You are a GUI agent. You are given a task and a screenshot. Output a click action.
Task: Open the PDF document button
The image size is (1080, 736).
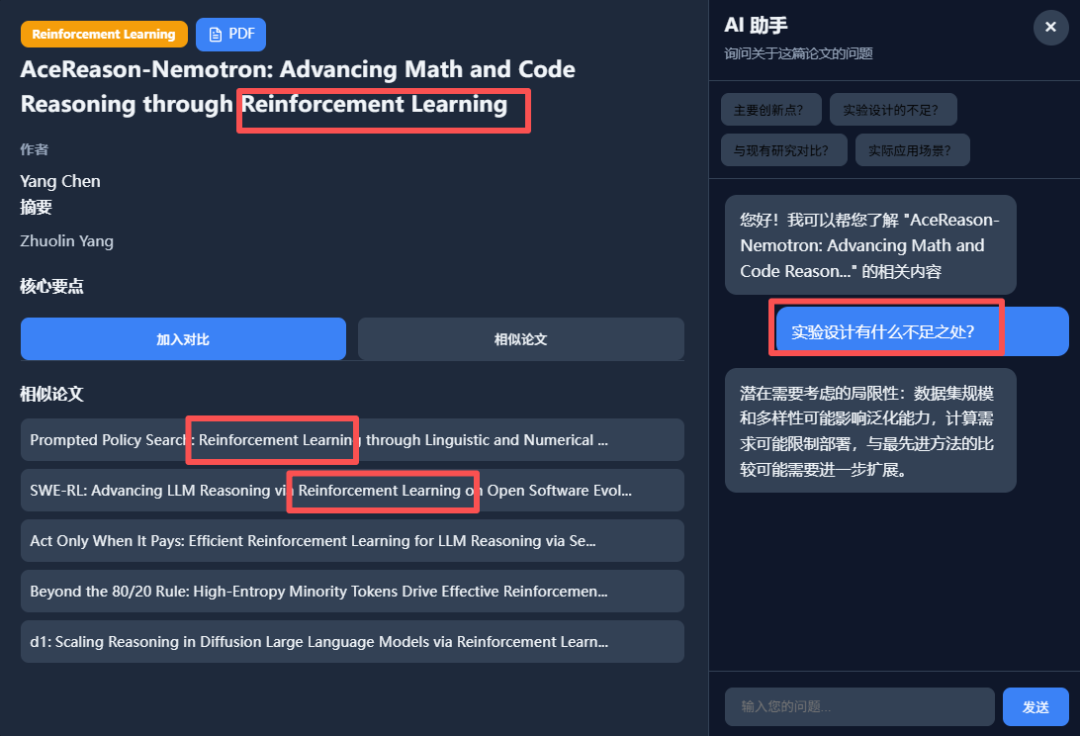231,34
